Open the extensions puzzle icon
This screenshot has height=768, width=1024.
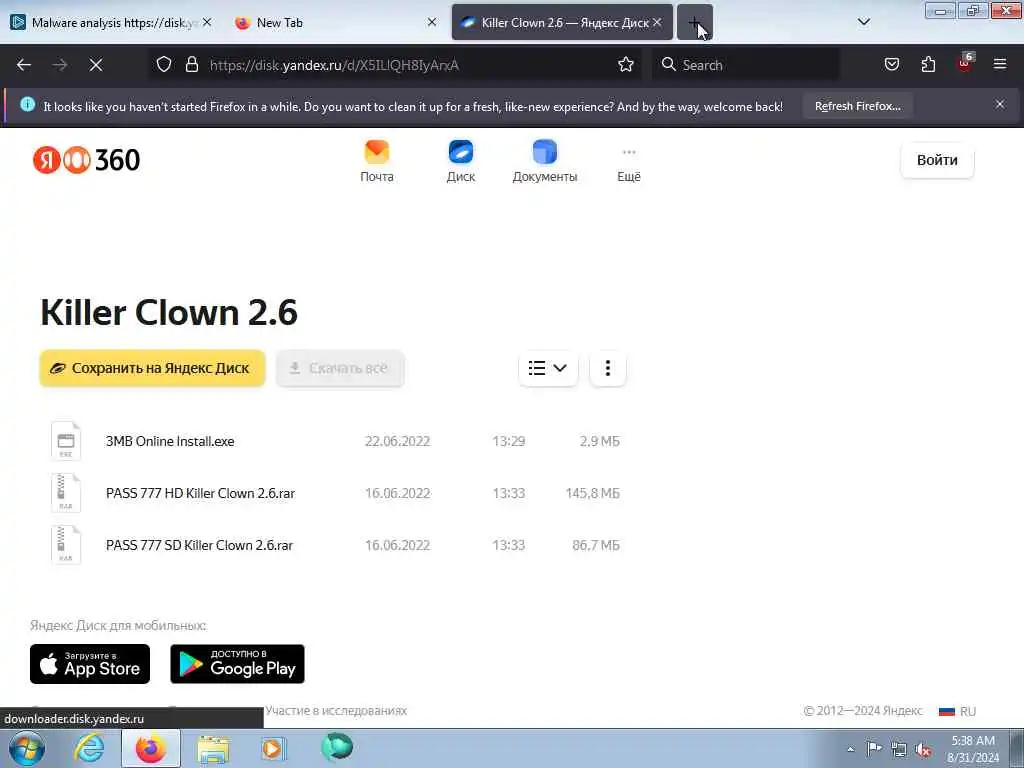928,65
